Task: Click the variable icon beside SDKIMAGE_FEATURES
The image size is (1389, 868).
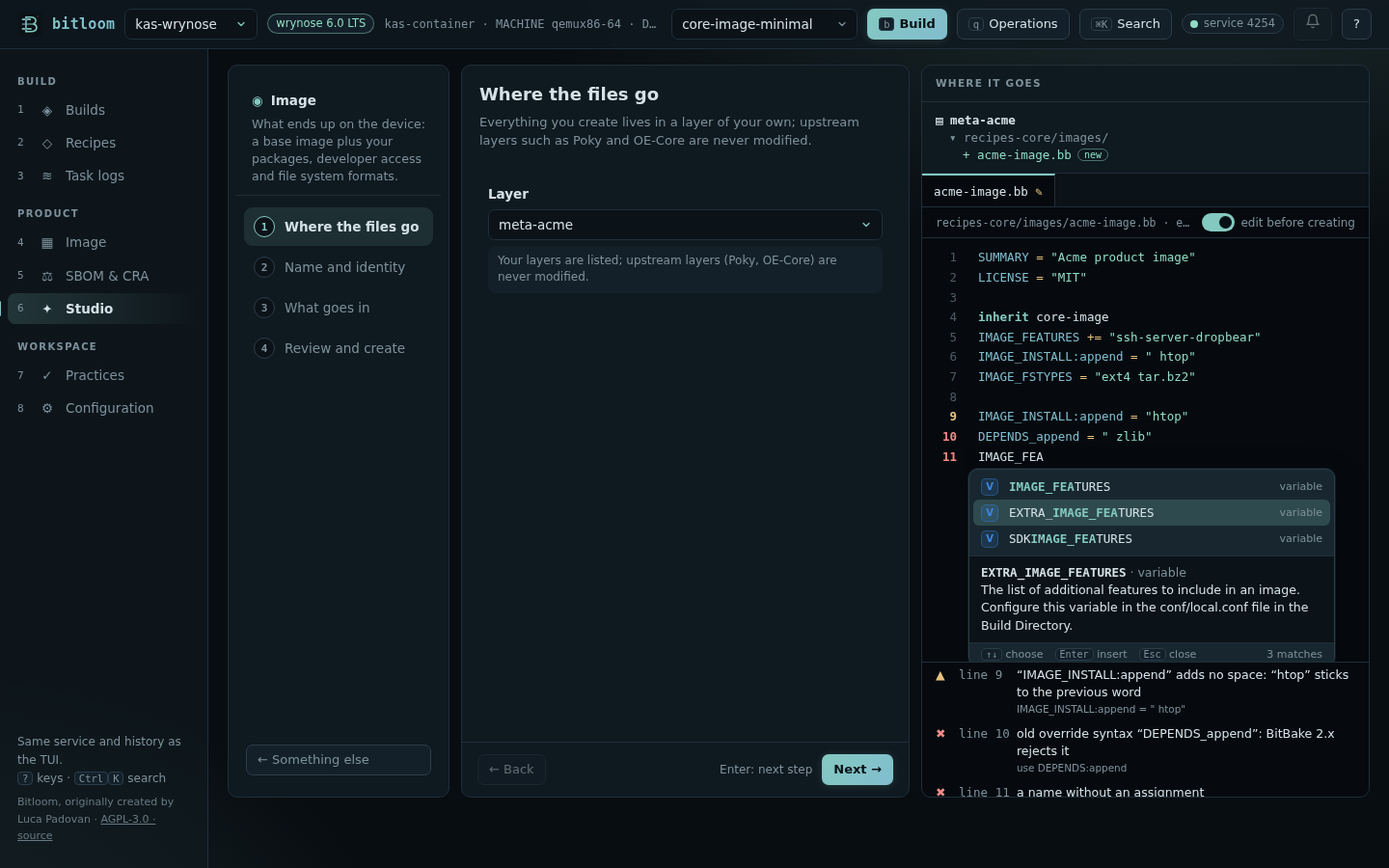Action: 990,539
